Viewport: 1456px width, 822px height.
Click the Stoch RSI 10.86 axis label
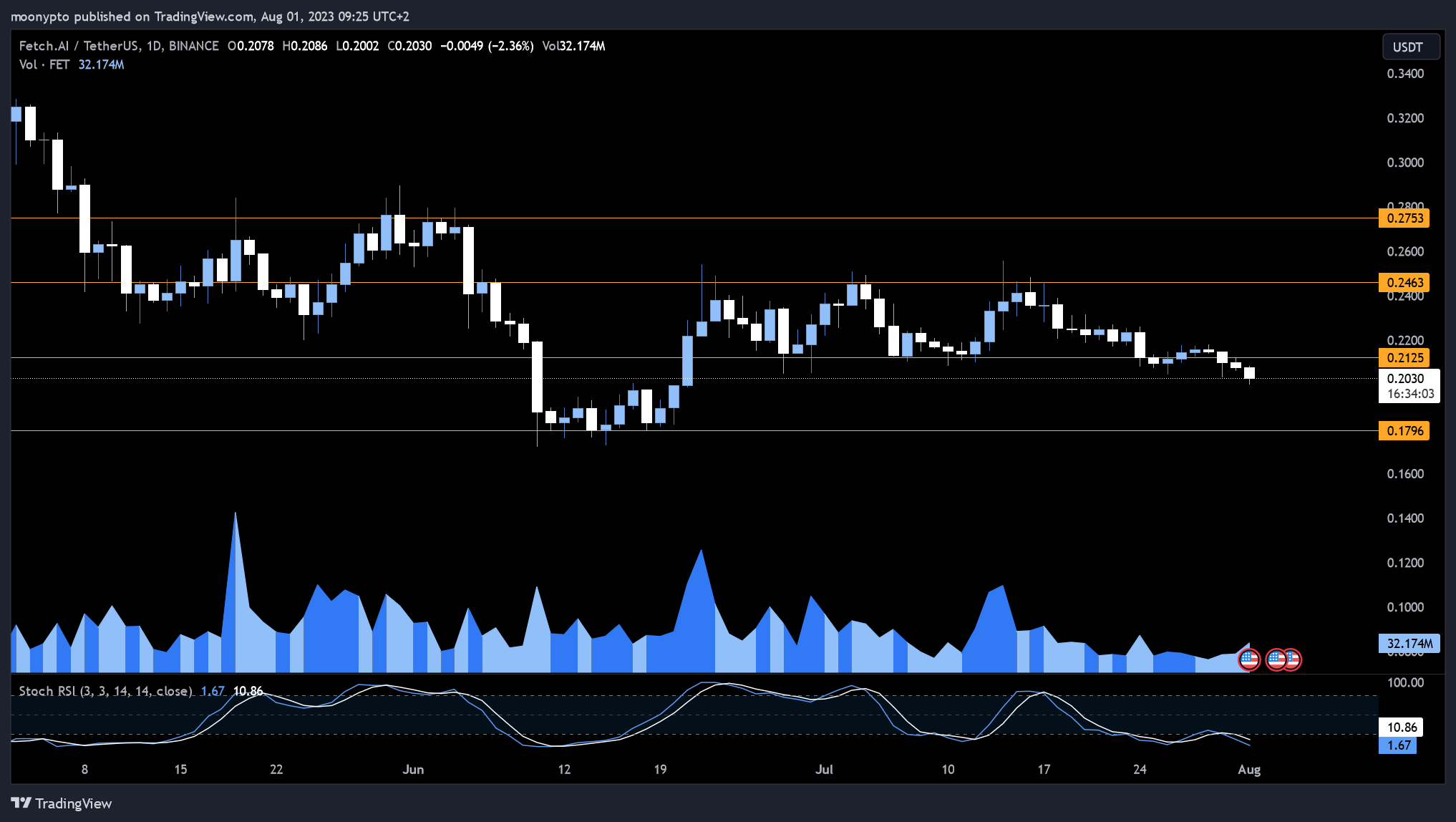(x=1402, y=727)
